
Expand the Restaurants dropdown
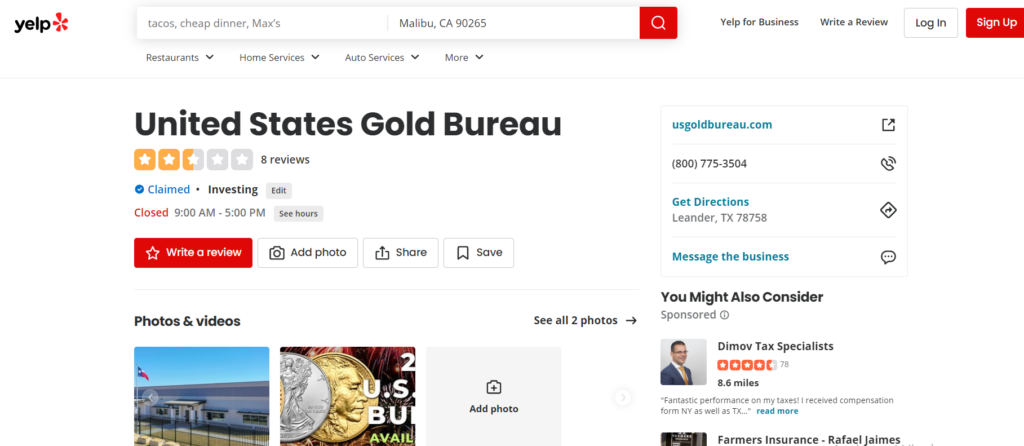180,58
